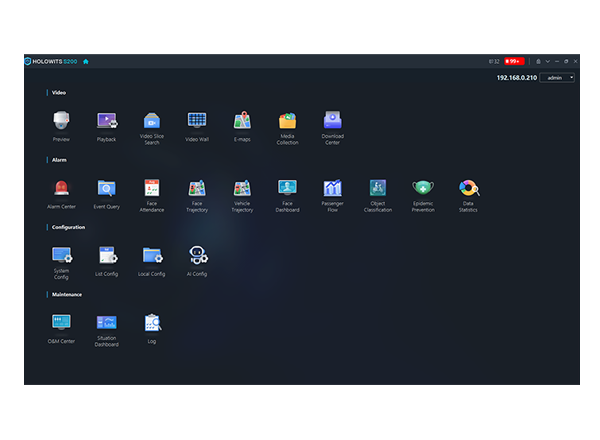Open the Event Query module

coord(106,188)
